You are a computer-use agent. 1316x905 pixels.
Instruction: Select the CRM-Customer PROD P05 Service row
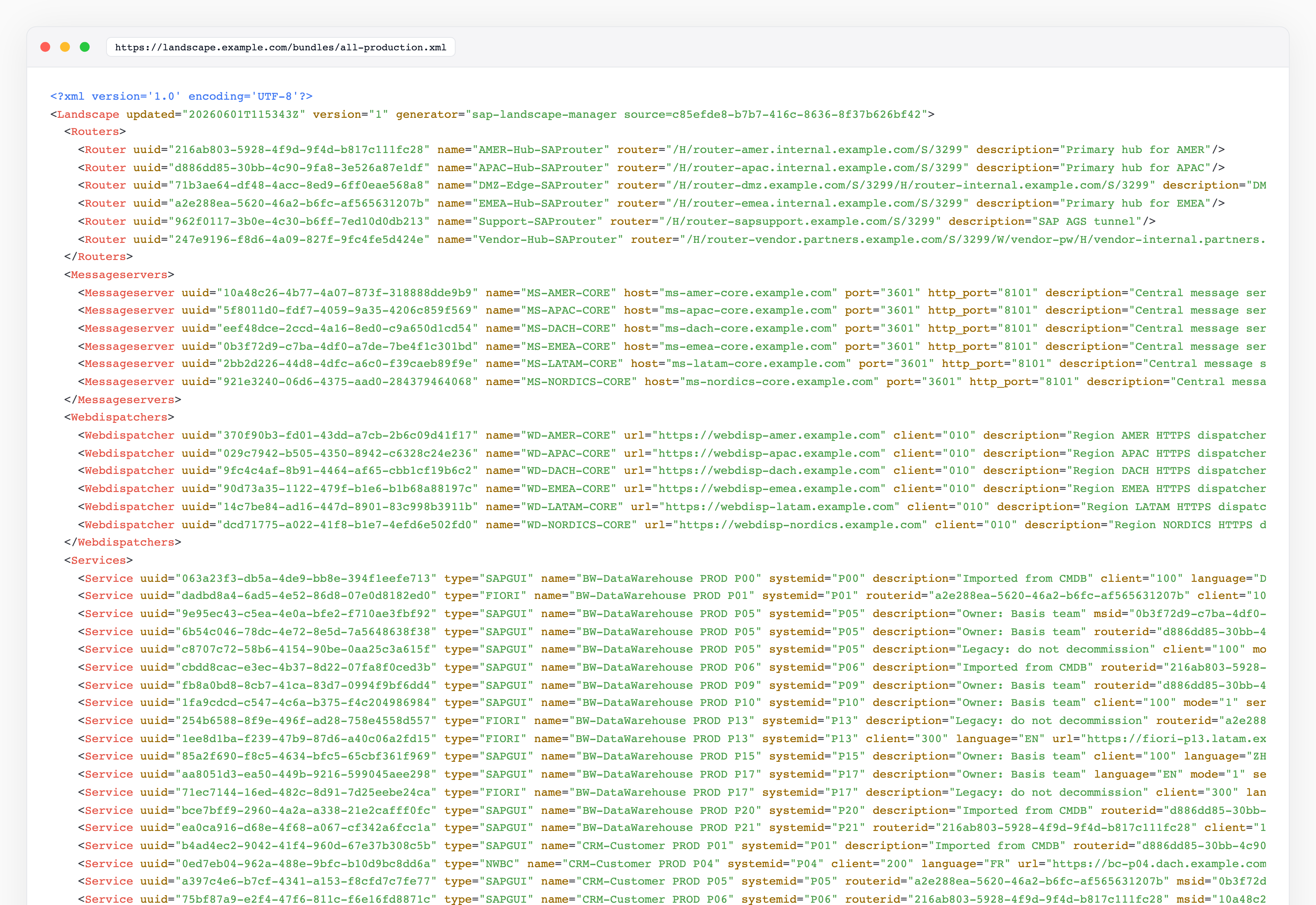671,881
